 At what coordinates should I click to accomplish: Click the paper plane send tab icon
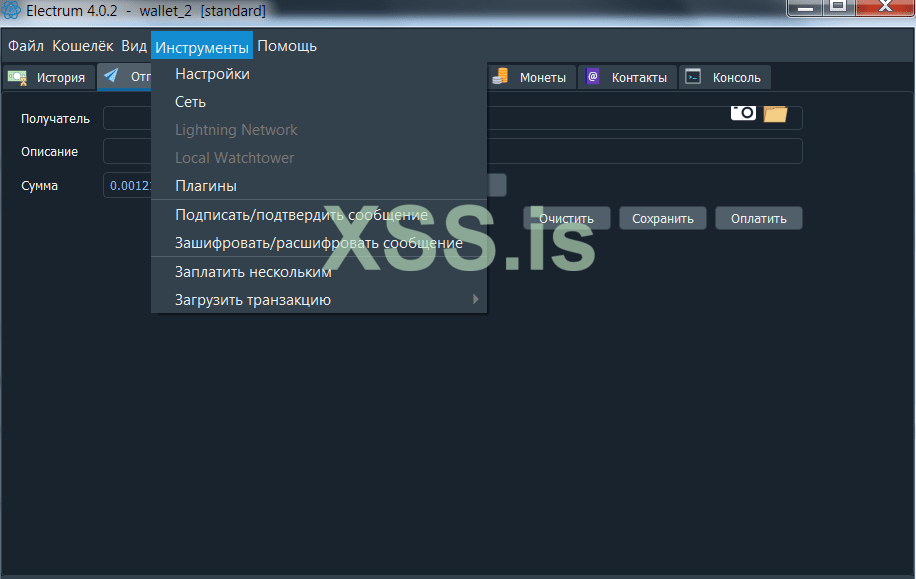[111, 76]
